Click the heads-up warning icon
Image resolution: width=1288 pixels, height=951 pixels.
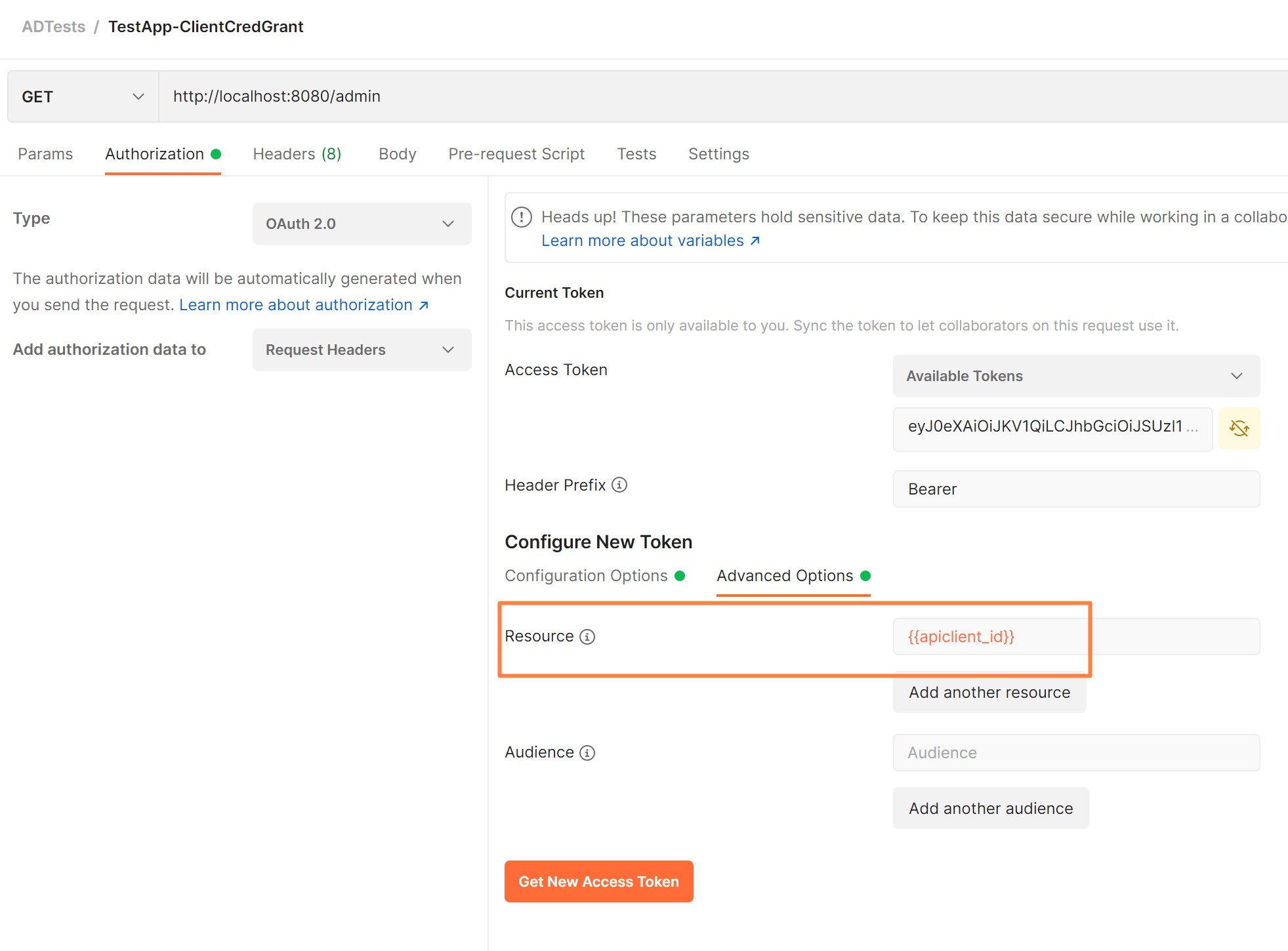(x=522, y=217)
